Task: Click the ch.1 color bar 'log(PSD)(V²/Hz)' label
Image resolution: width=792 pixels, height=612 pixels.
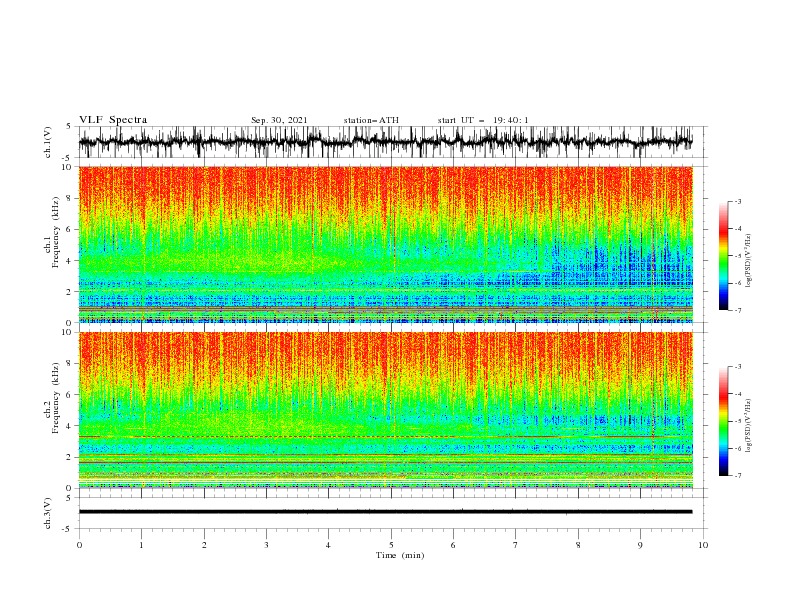Action: 748,261
